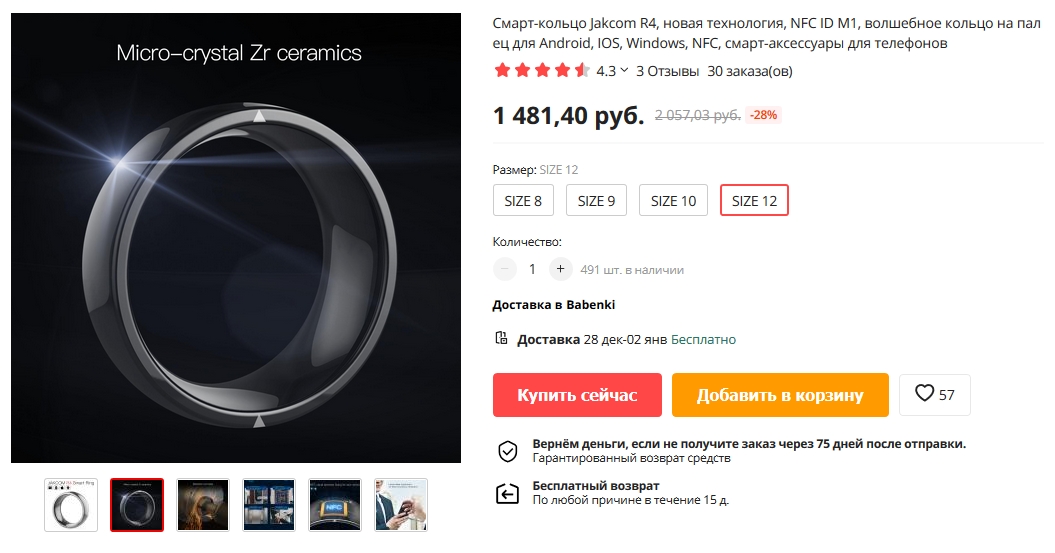Open the 3 Отзывы reviews link

tap(667, 71)
